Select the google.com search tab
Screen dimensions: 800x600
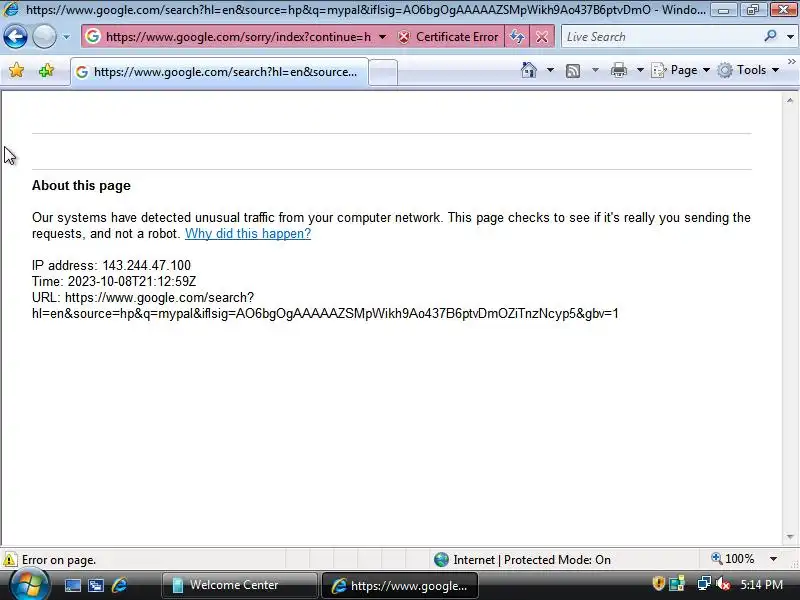[x=219, y=72]
